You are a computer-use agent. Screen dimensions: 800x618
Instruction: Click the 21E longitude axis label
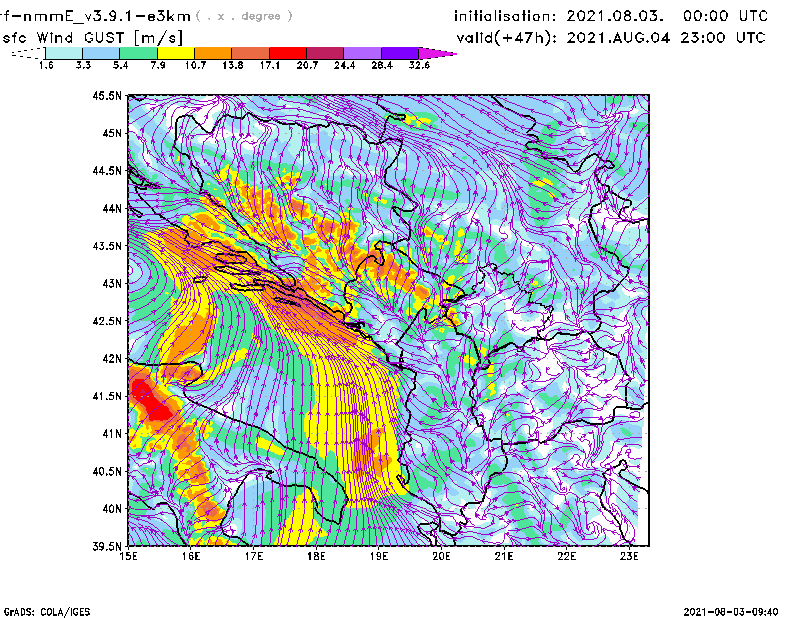click(x=504, y=556)
